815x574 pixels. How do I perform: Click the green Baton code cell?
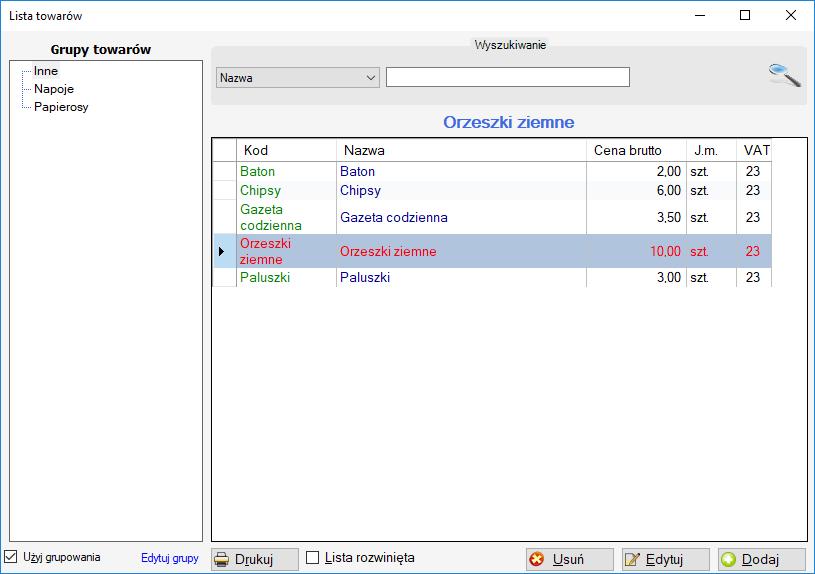pyautogui.click(x=286, y=171)
